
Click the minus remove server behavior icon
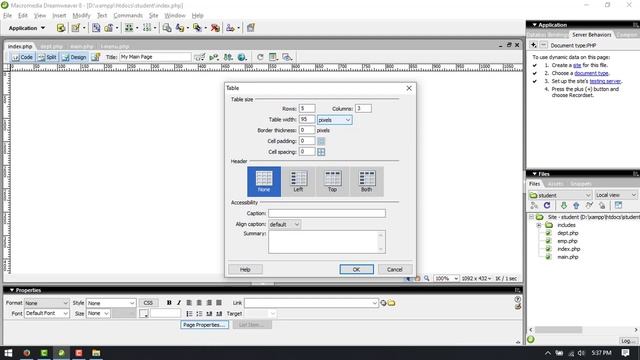543,45
